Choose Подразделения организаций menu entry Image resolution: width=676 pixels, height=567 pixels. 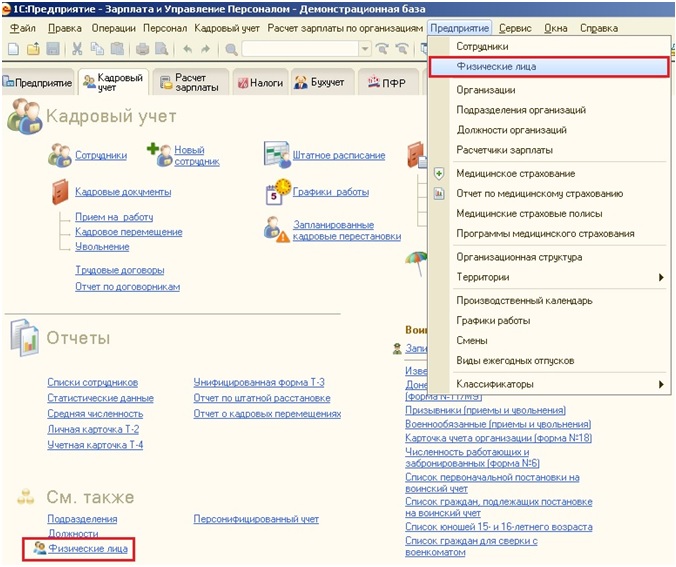pyautogui.click(x=521, y=110)
